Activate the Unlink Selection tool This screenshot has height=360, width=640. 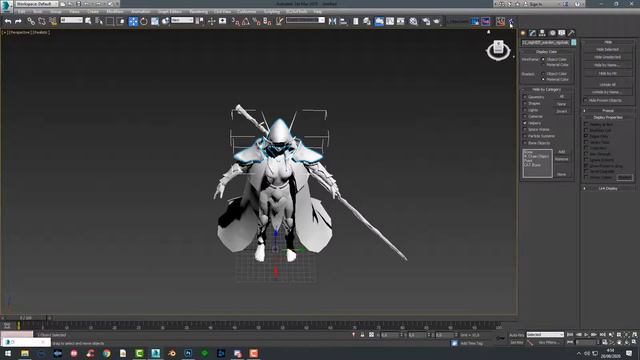coord(42,21)
